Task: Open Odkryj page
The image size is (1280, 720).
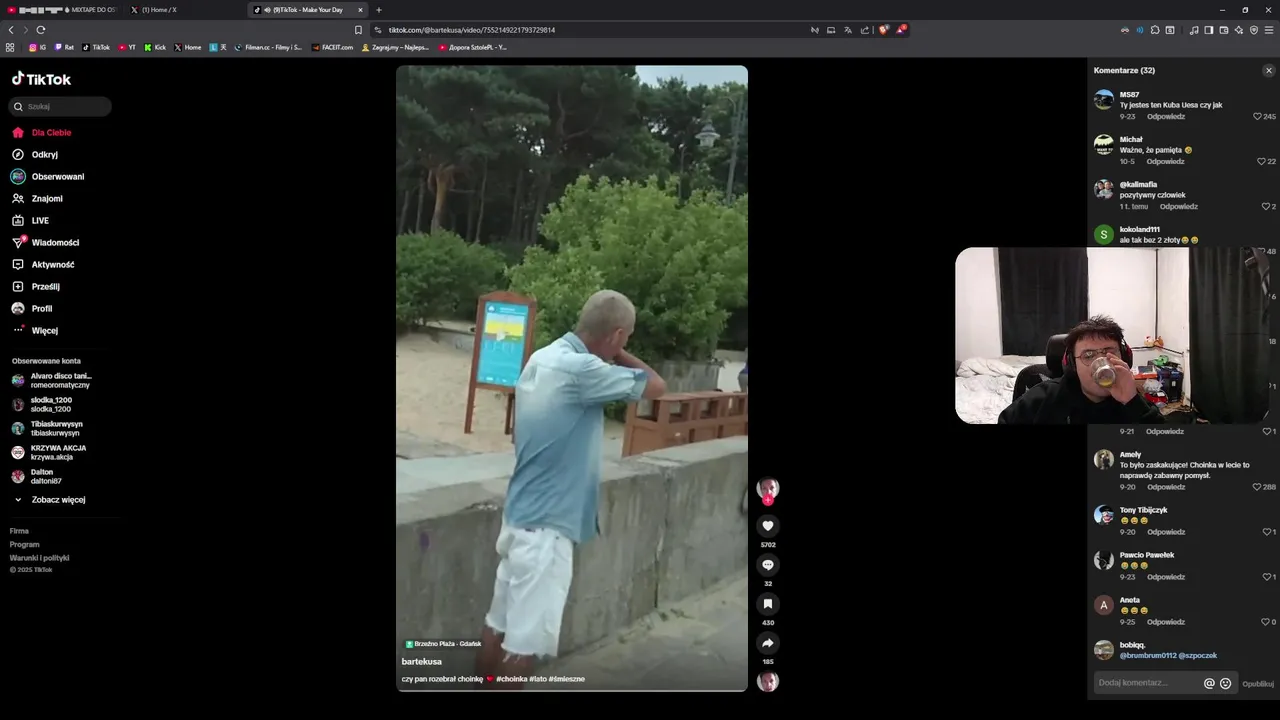Action: pos(35,155)
